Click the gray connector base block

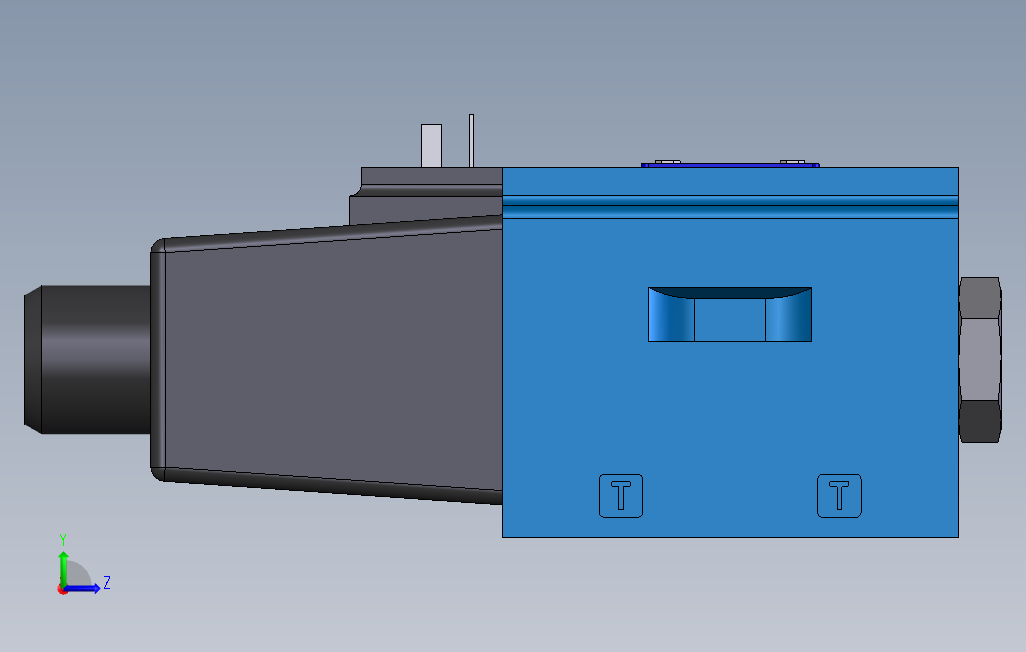click(x=426, y=195)
